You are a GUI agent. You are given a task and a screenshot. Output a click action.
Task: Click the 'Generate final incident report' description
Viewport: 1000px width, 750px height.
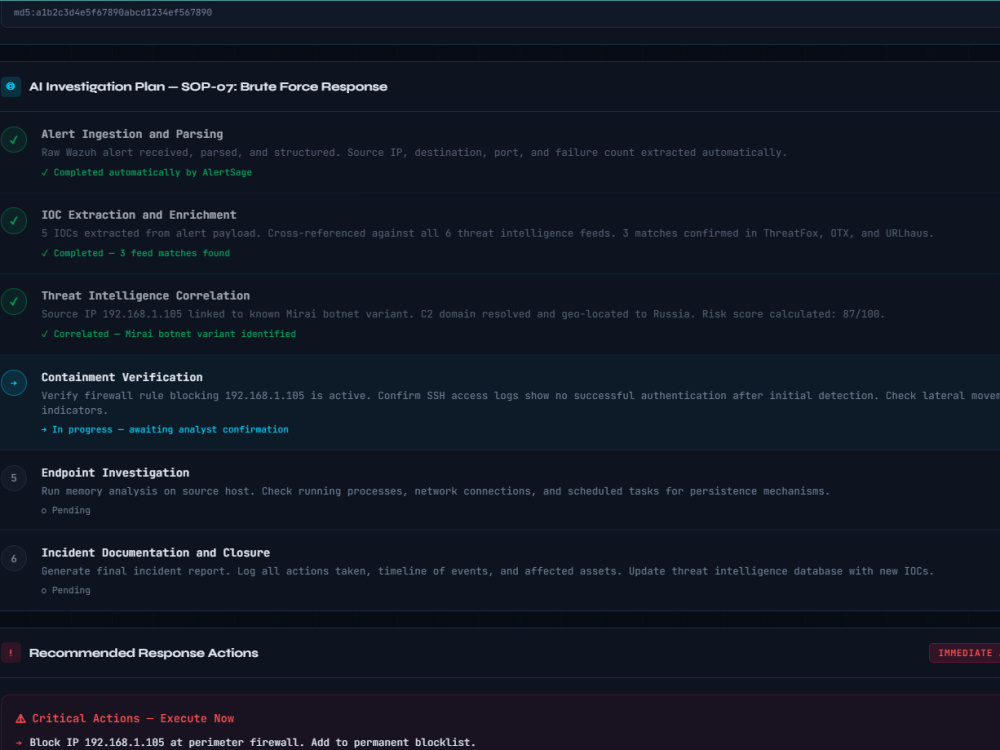[487, 571]
